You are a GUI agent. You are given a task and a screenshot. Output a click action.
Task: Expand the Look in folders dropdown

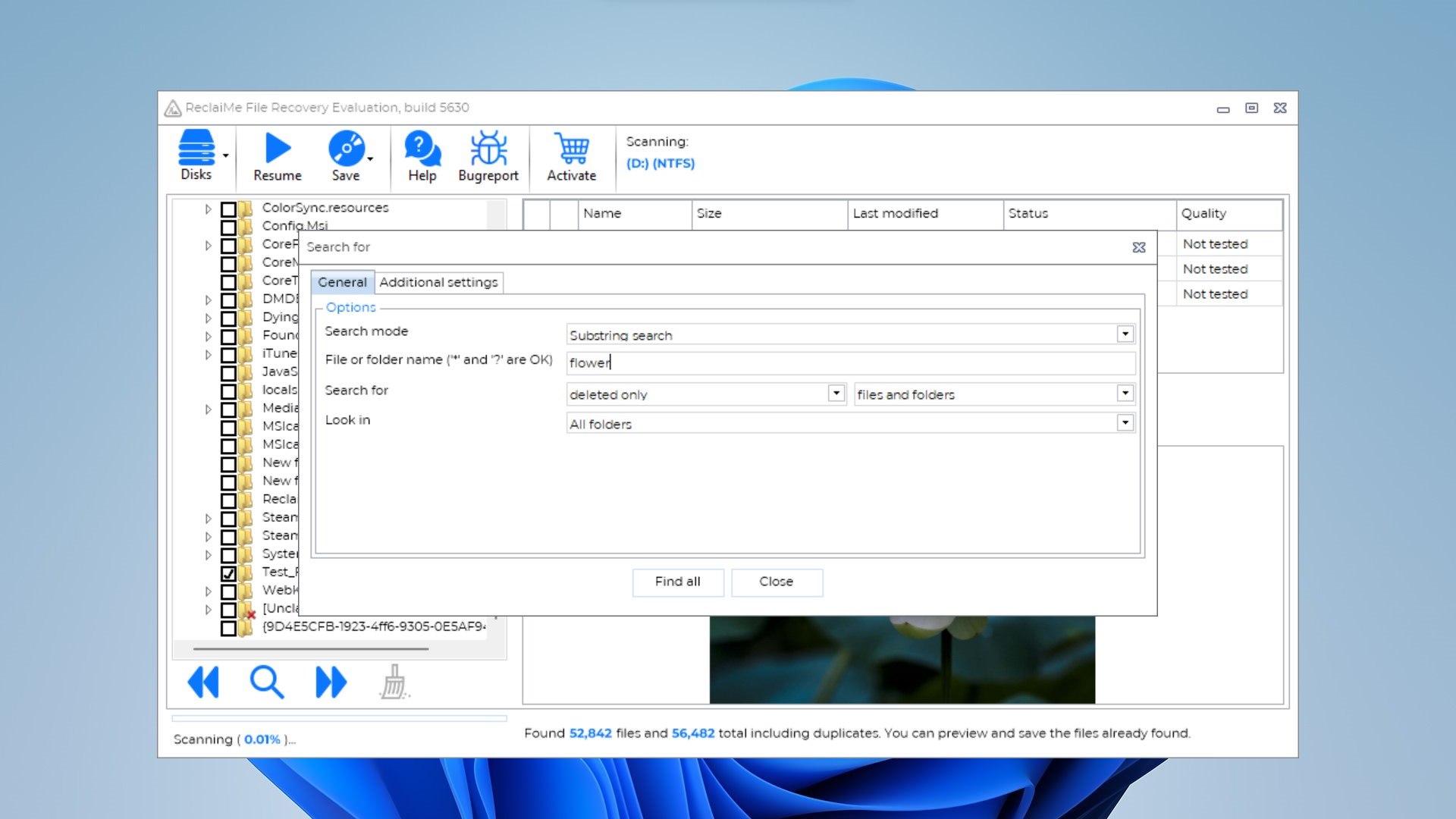(1125, 423)
